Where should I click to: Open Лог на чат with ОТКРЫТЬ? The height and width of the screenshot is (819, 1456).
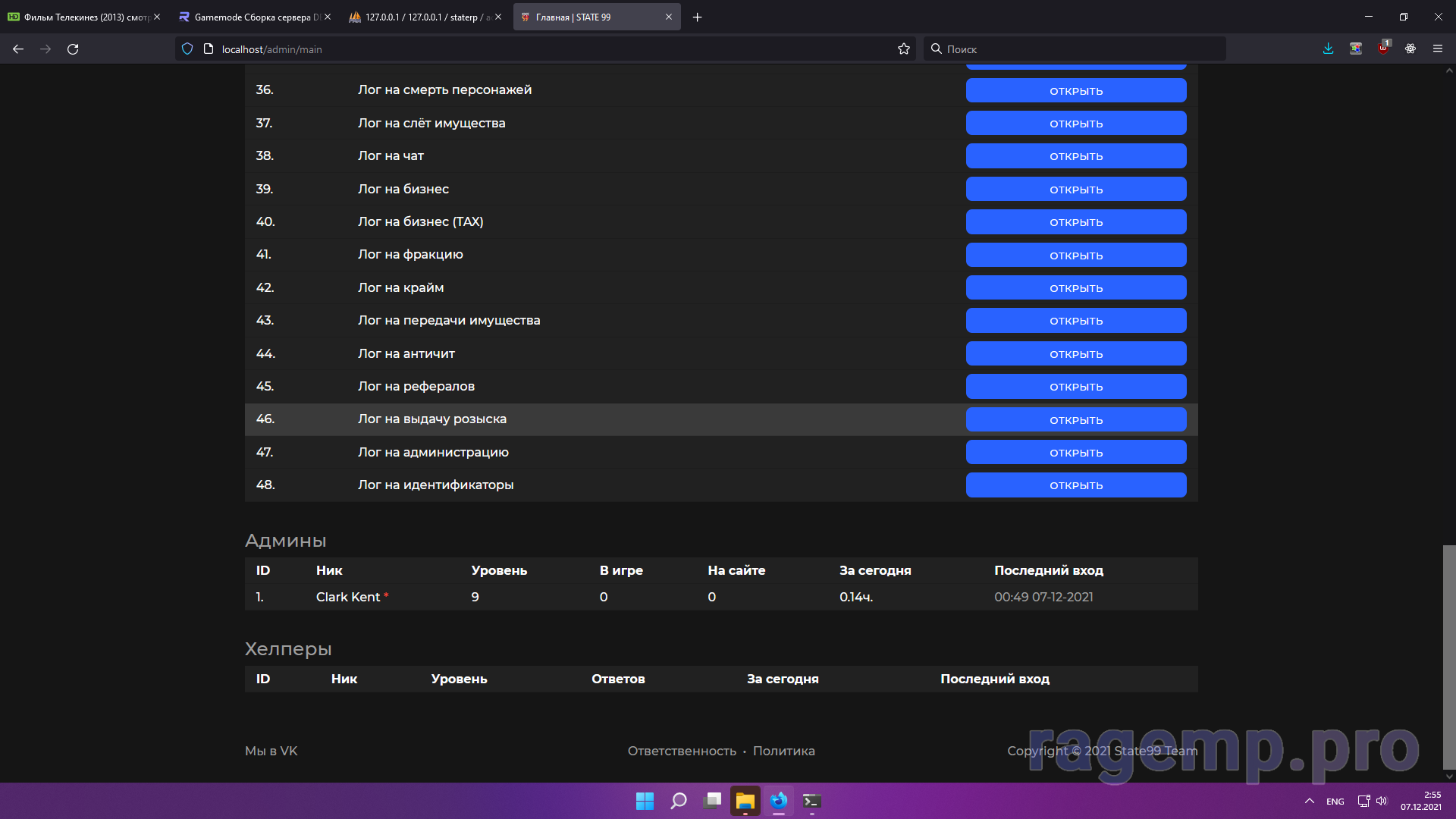(x=1075, y=156)
